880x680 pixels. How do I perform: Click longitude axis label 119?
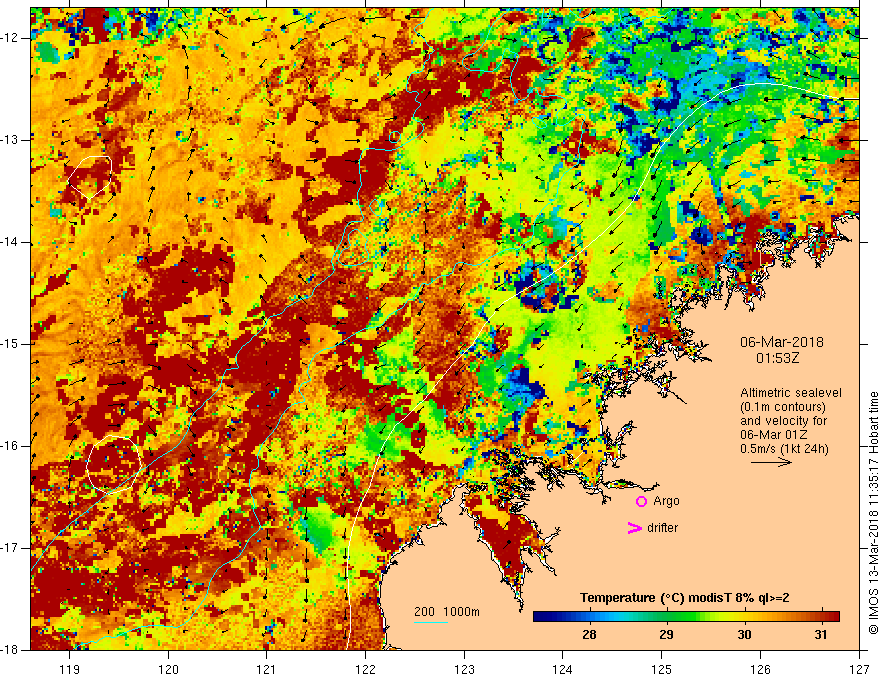click(x=70, y=669)
